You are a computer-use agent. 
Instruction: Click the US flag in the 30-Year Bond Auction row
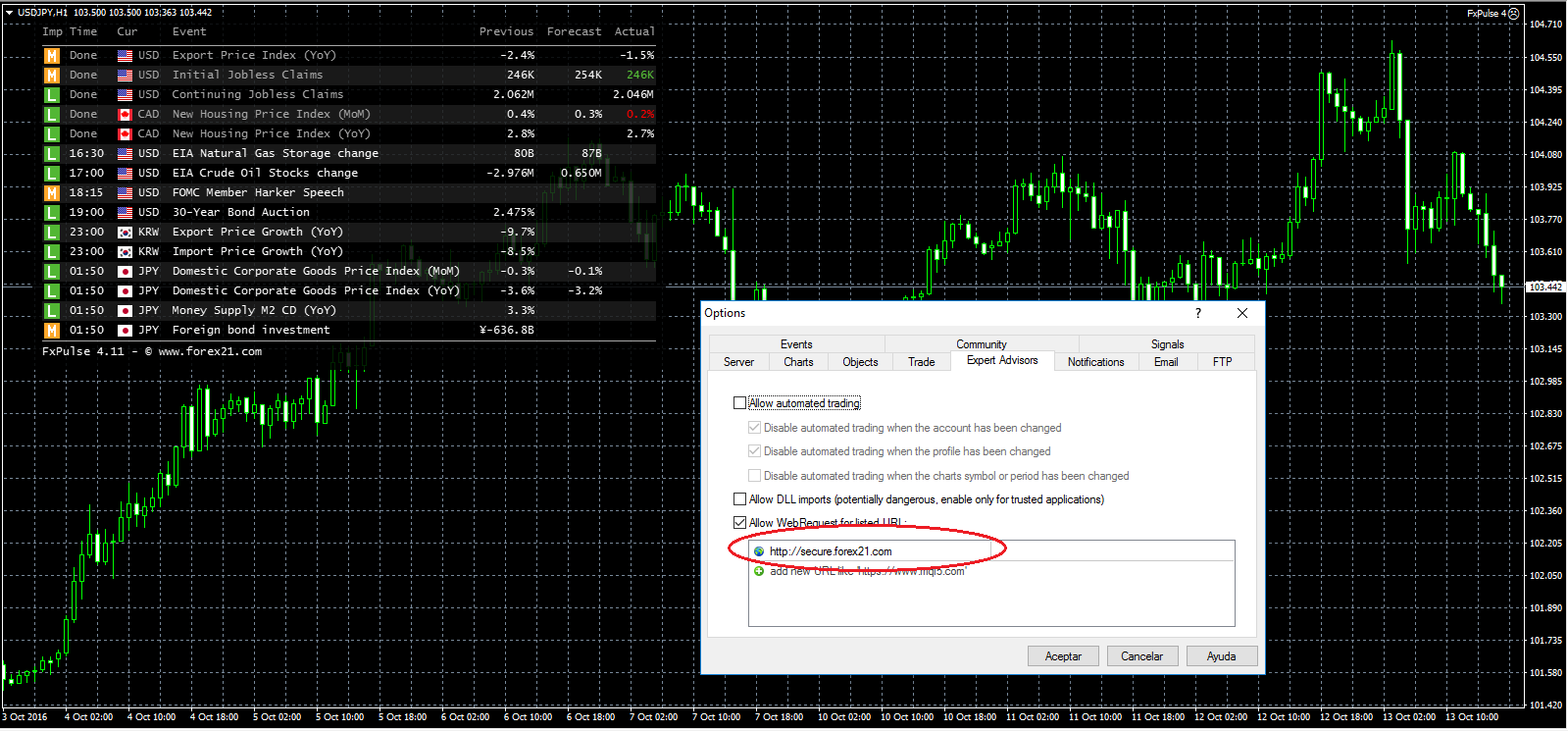point(125,213)
